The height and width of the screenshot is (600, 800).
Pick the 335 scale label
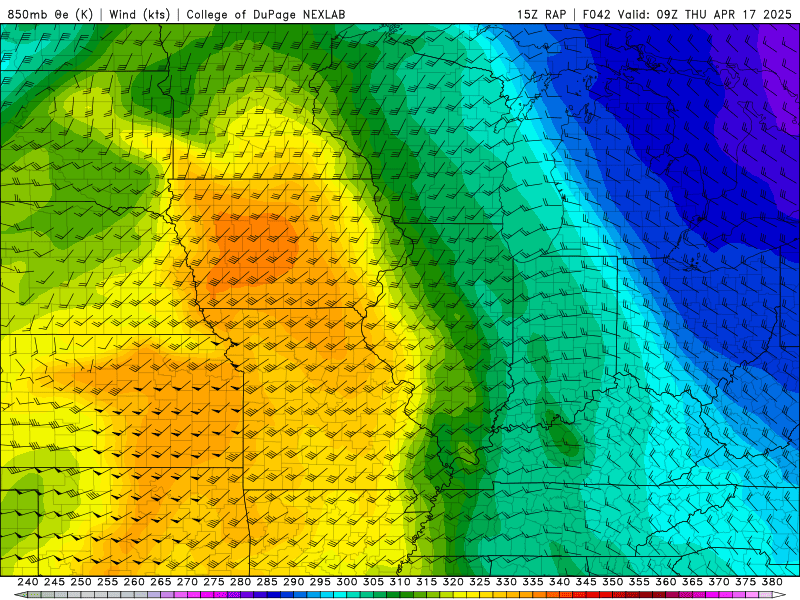(x=533, y=582)
